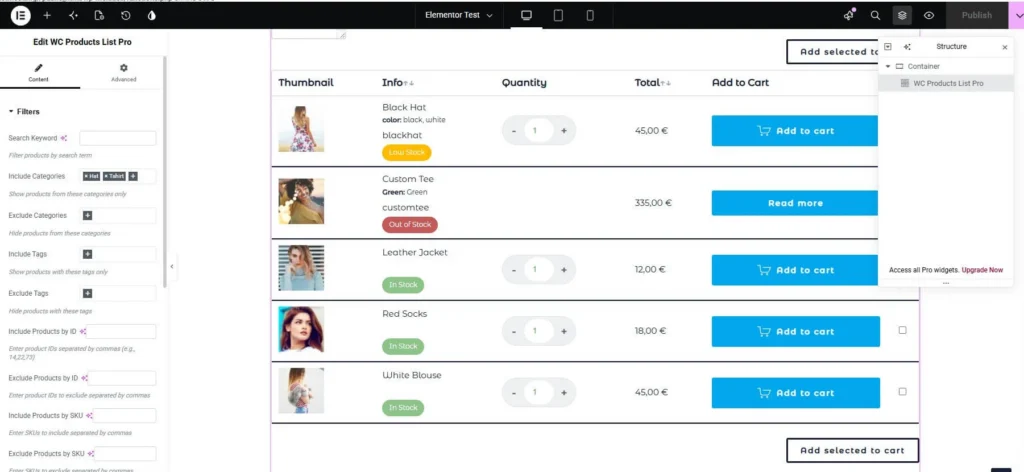The image size is (1024, 472).
Task: Click plus icon in Exclude Tags field
Action: pos(88,293)
